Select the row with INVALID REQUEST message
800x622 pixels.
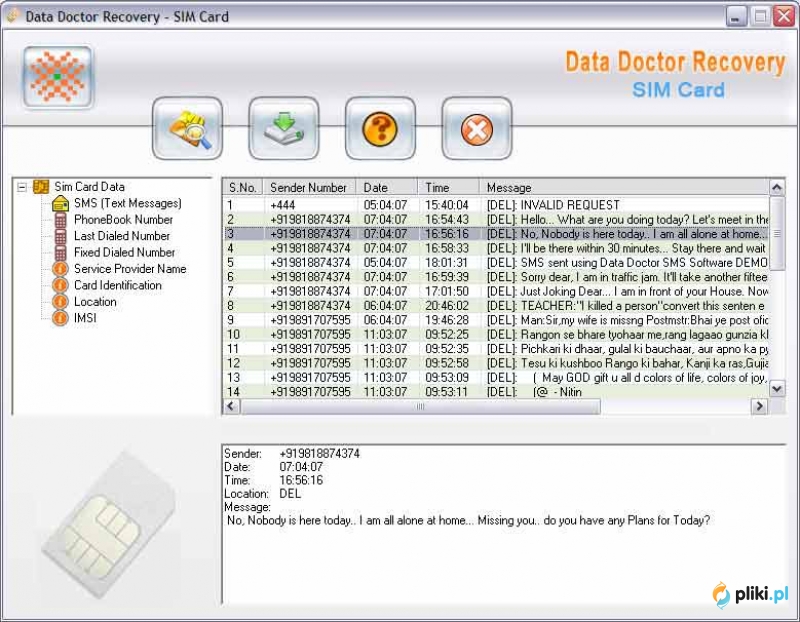(496, 205)
